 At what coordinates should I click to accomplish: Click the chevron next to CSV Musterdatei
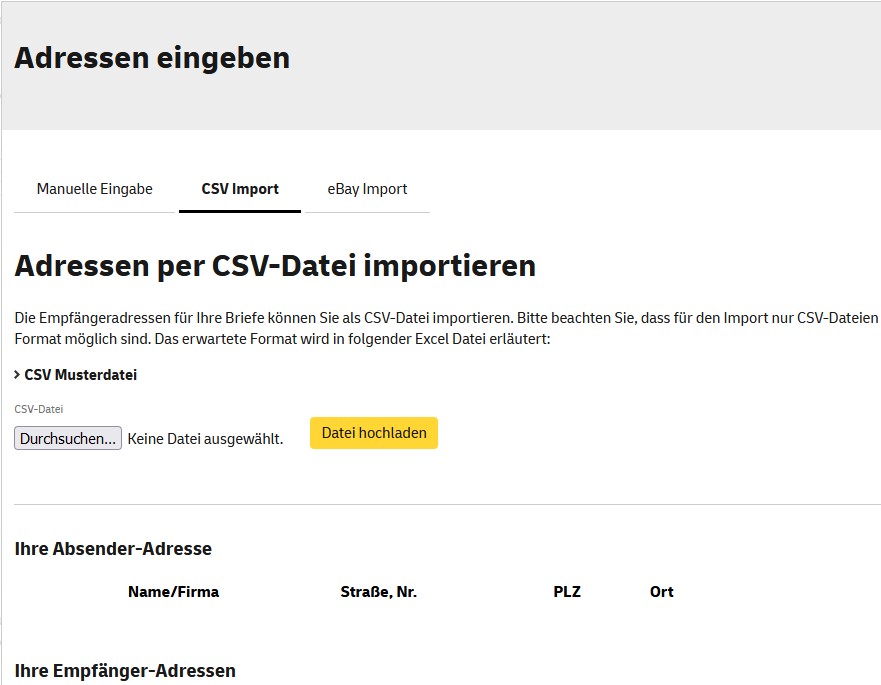pyautogui.click(x=18, y=375)
